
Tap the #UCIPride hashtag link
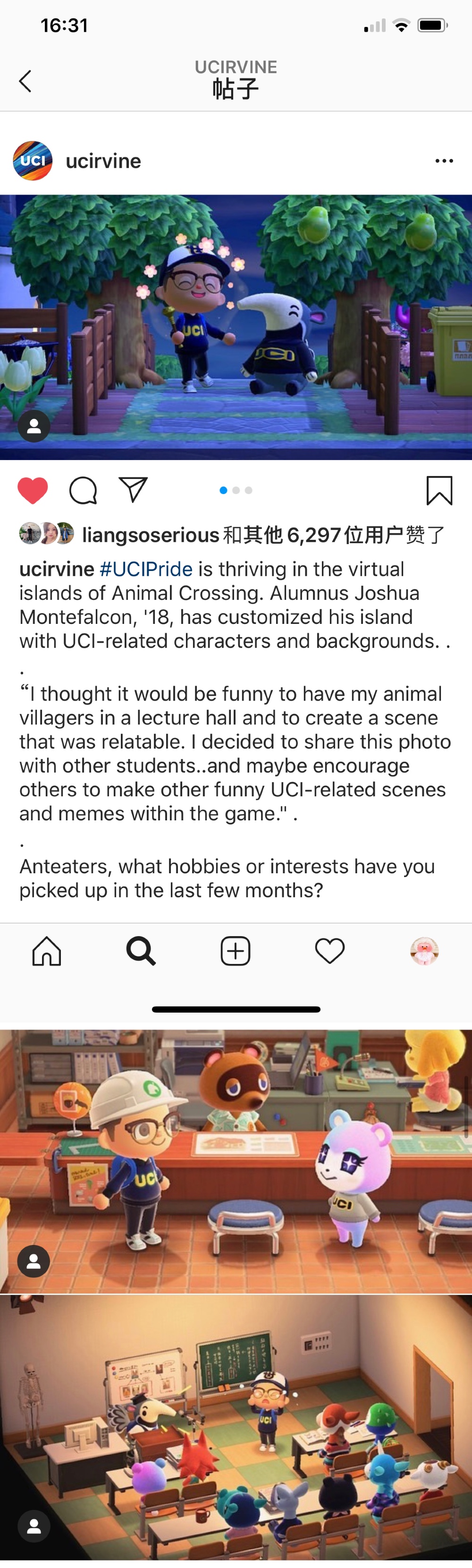146,569
